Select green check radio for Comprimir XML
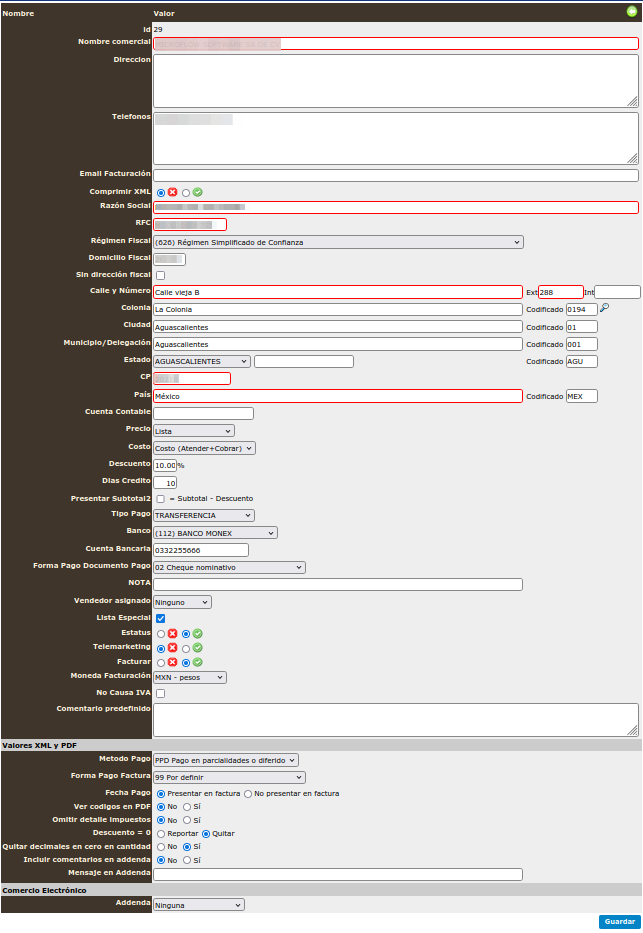 pos(186,193)
